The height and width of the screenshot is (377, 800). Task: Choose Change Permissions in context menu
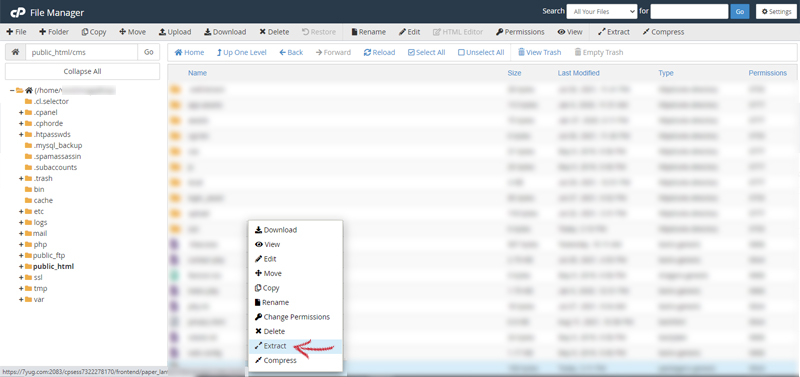click(x=295, y=317)
